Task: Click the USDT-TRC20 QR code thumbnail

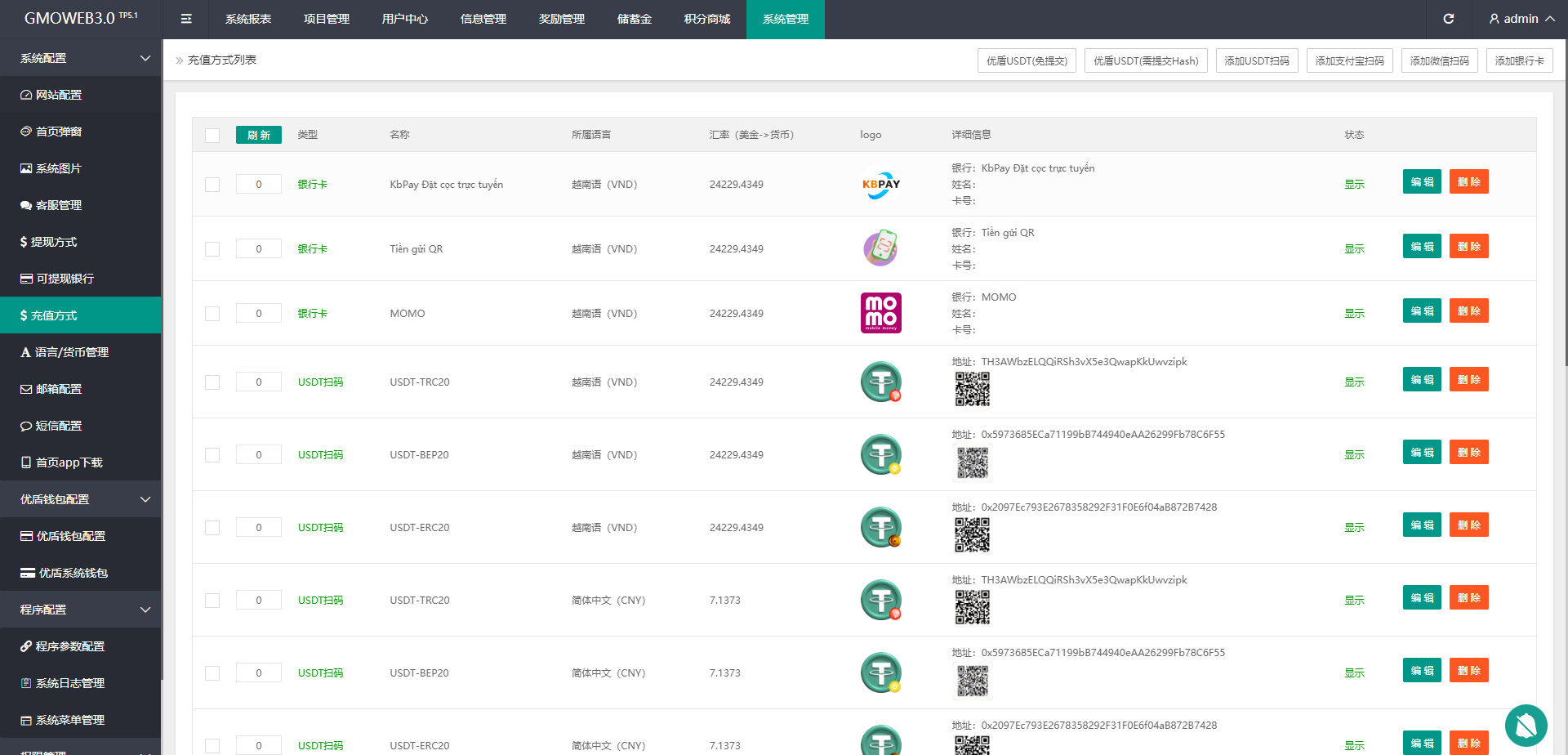Action: pyautogui.click(x=972, y=390)
